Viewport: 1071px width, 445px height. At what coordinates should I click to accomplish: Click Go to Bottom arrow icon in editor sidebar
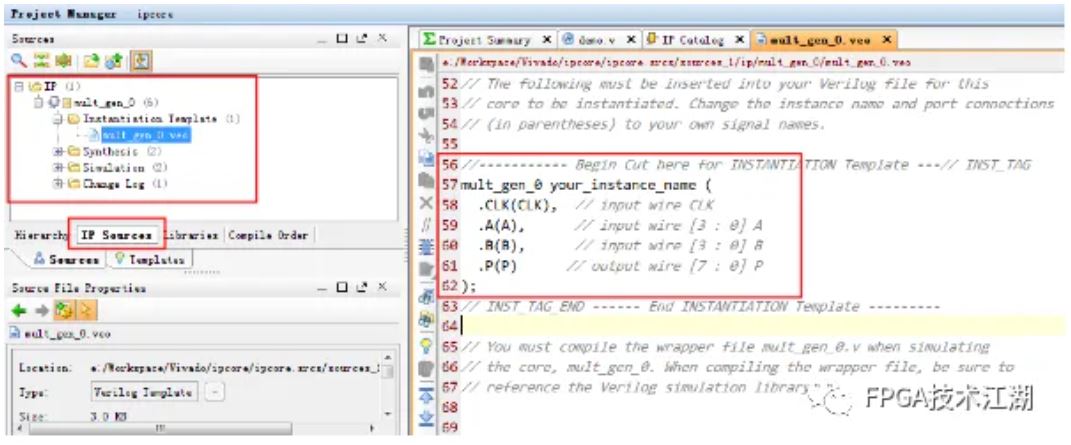click(427, 417)
